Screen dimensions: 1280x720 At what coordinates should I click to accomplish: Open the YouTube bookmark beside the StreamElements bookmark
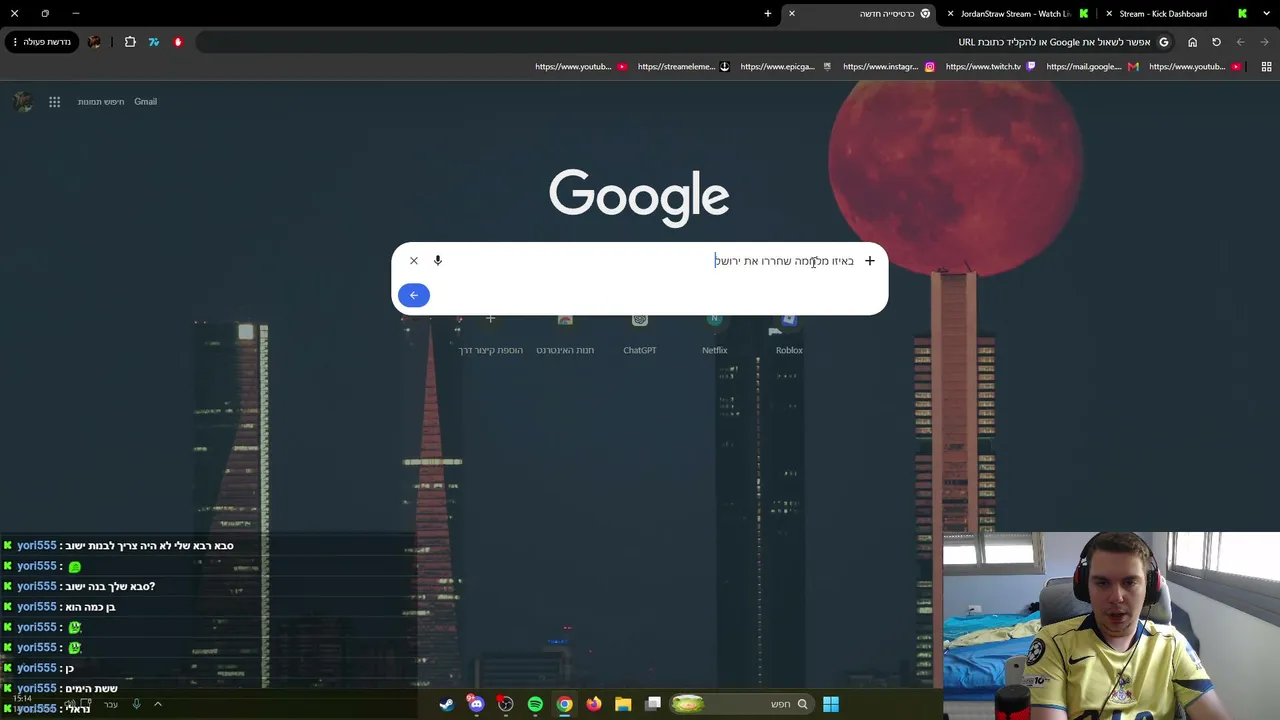tap(581, 67)
